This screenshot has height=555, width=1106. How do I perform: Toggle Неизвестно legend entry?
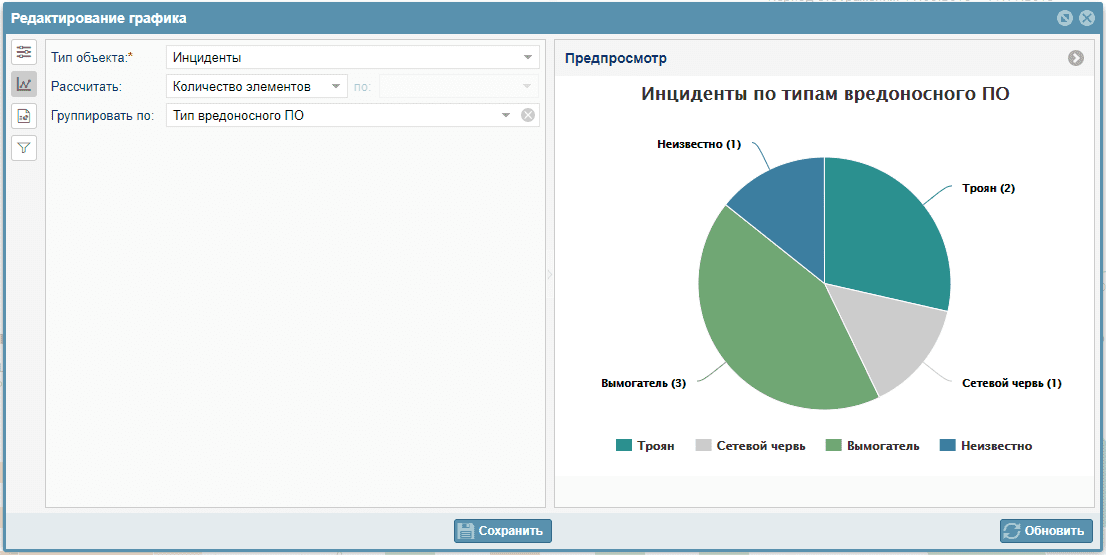(x=986, y=446)
